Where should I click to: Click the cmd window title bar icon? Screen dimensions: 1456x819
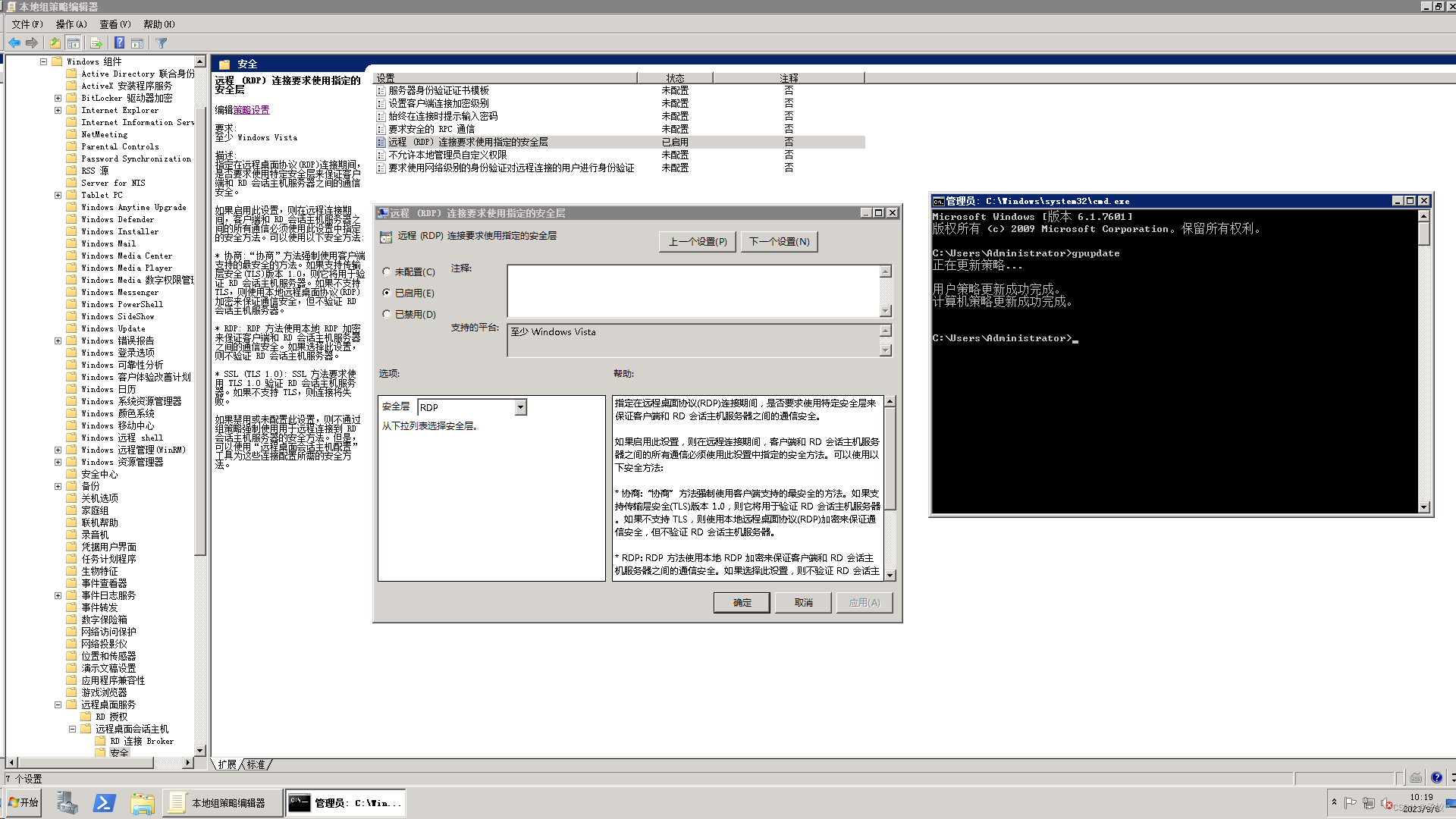click(939, 201)
